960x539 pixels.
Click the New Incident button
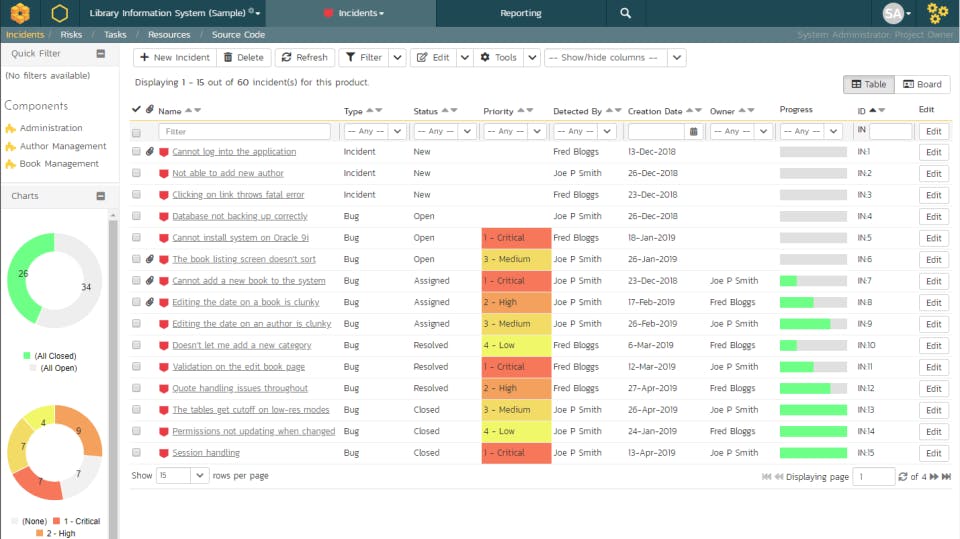[174, 58]
